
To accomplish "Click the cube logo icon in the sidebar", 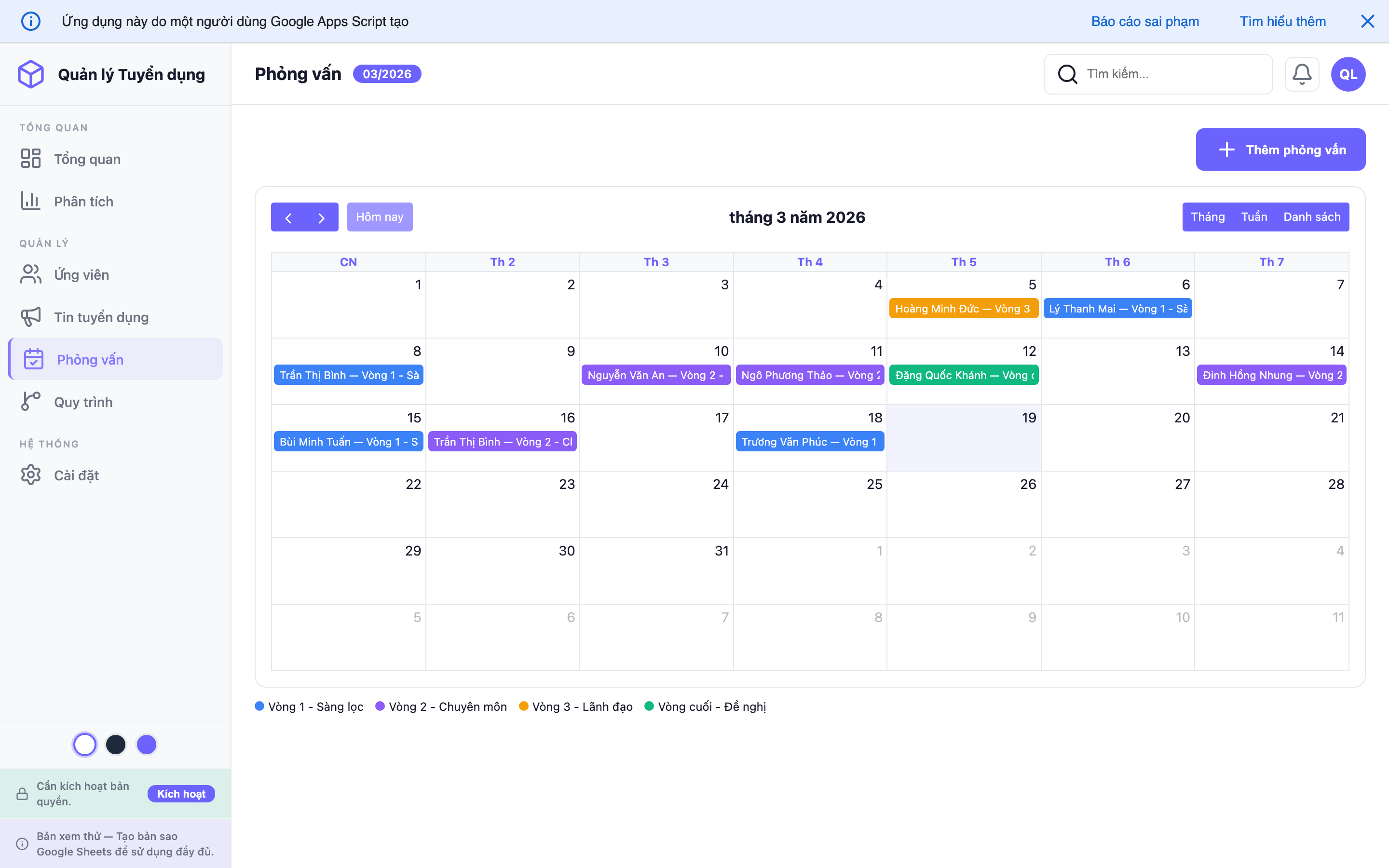I will click(x=31, y=74).
